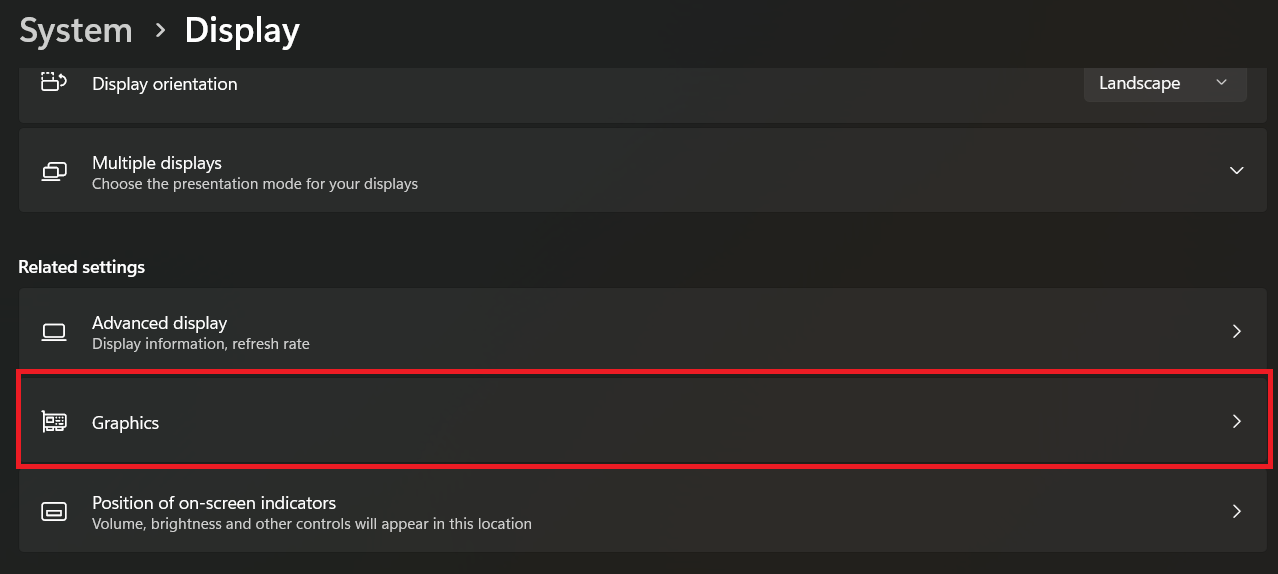Select Position of on-screen indicators label

[x=213, y=503]
